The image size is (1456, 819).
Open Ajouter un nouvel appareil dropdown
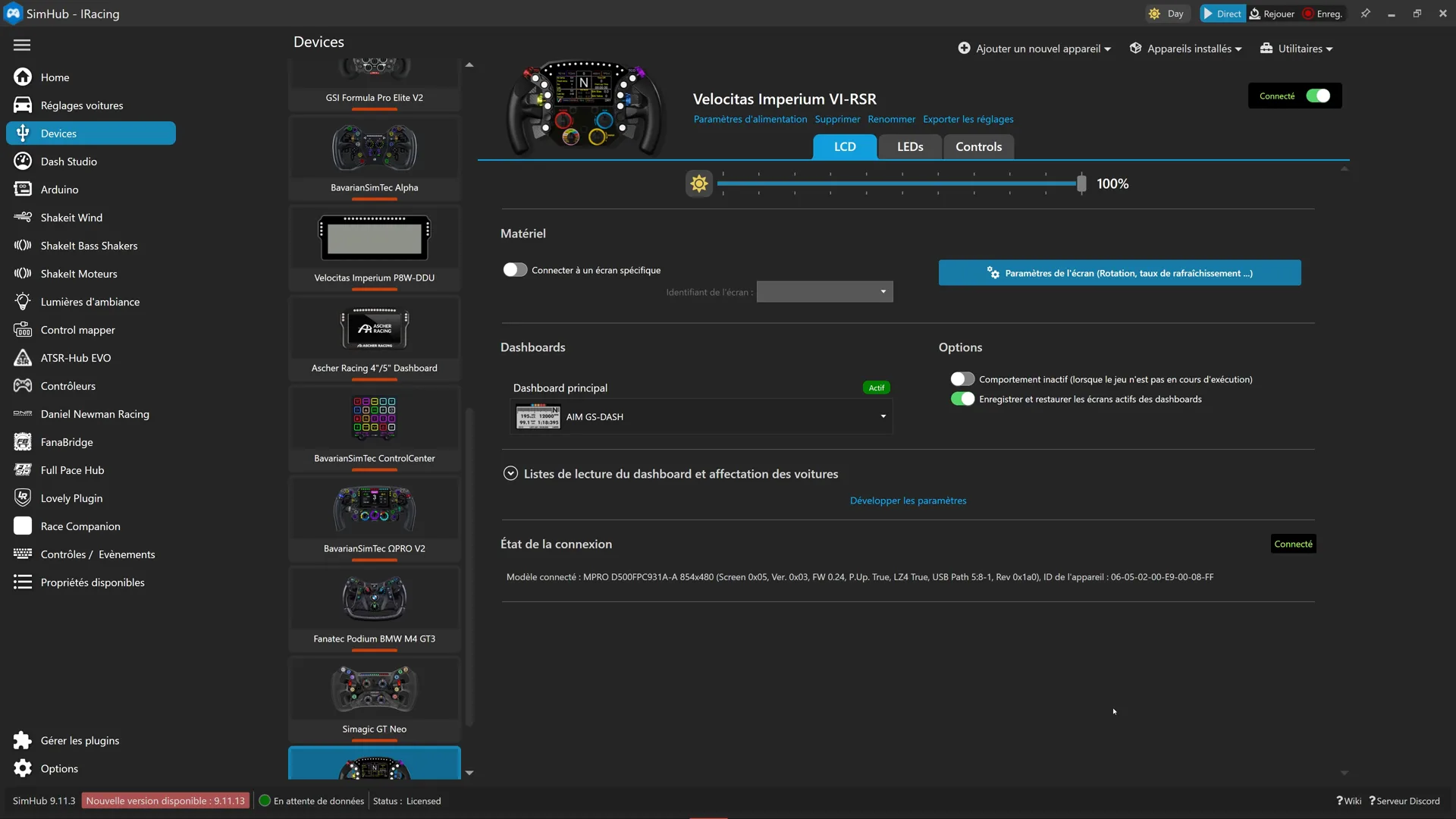click(x=1034, y=49)
